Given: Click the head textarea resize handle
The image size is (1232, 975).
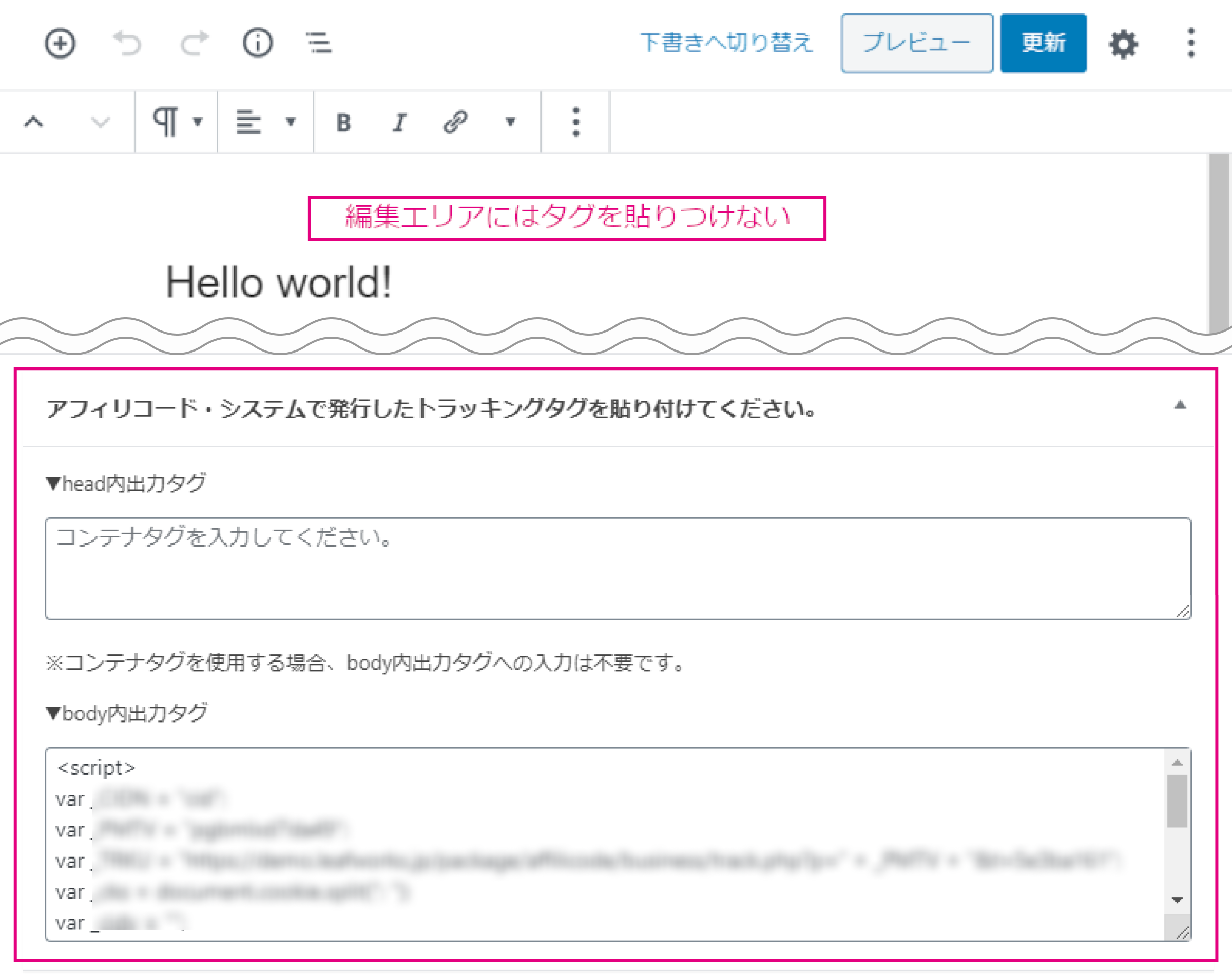Looking at the screenshot, I should pos(1182,611).
